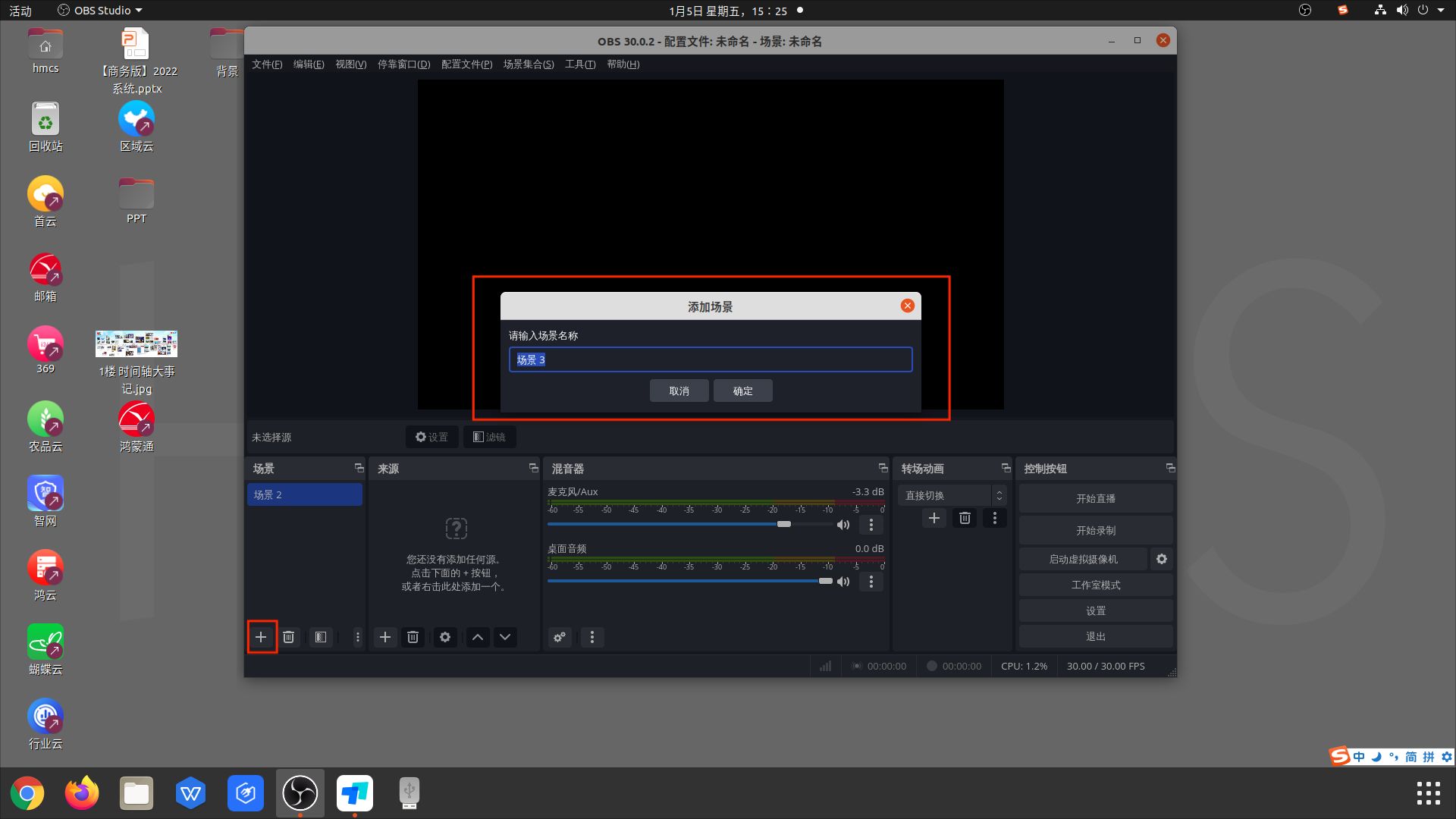Click 确定 in the add scene dialog
This screenshot has width=1456, height=819.
pyautogui.click(x=742, y=391)
